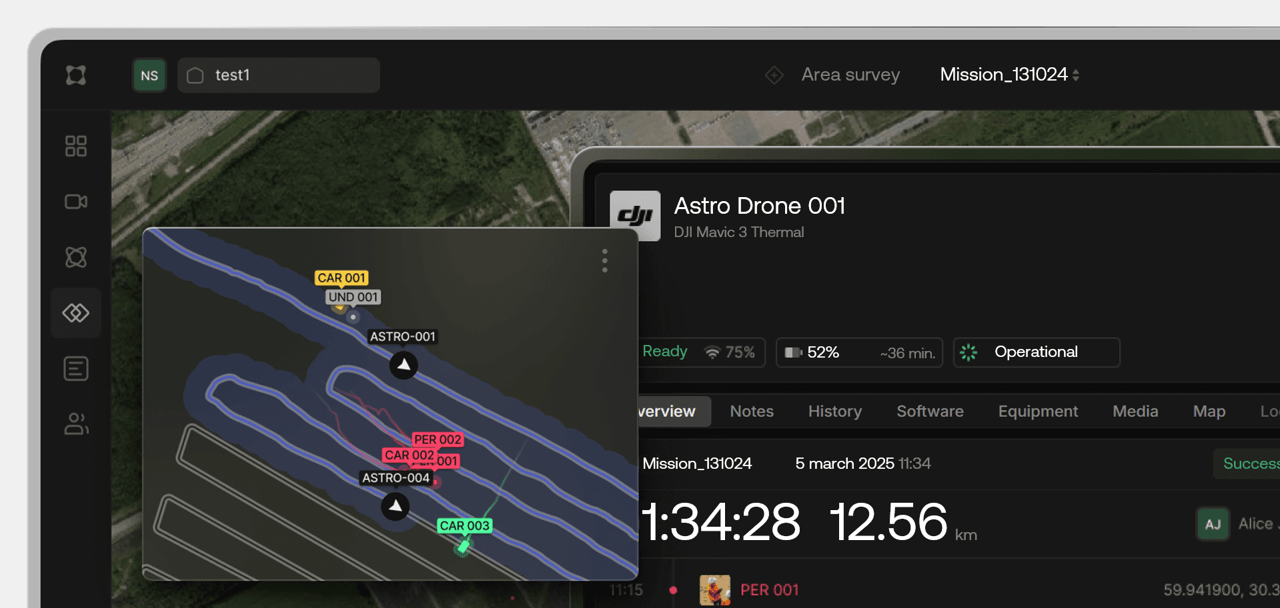Select the ASTRO-001 drone marker on map
This screenshot has height=608, width=1280.
[403, 365]
